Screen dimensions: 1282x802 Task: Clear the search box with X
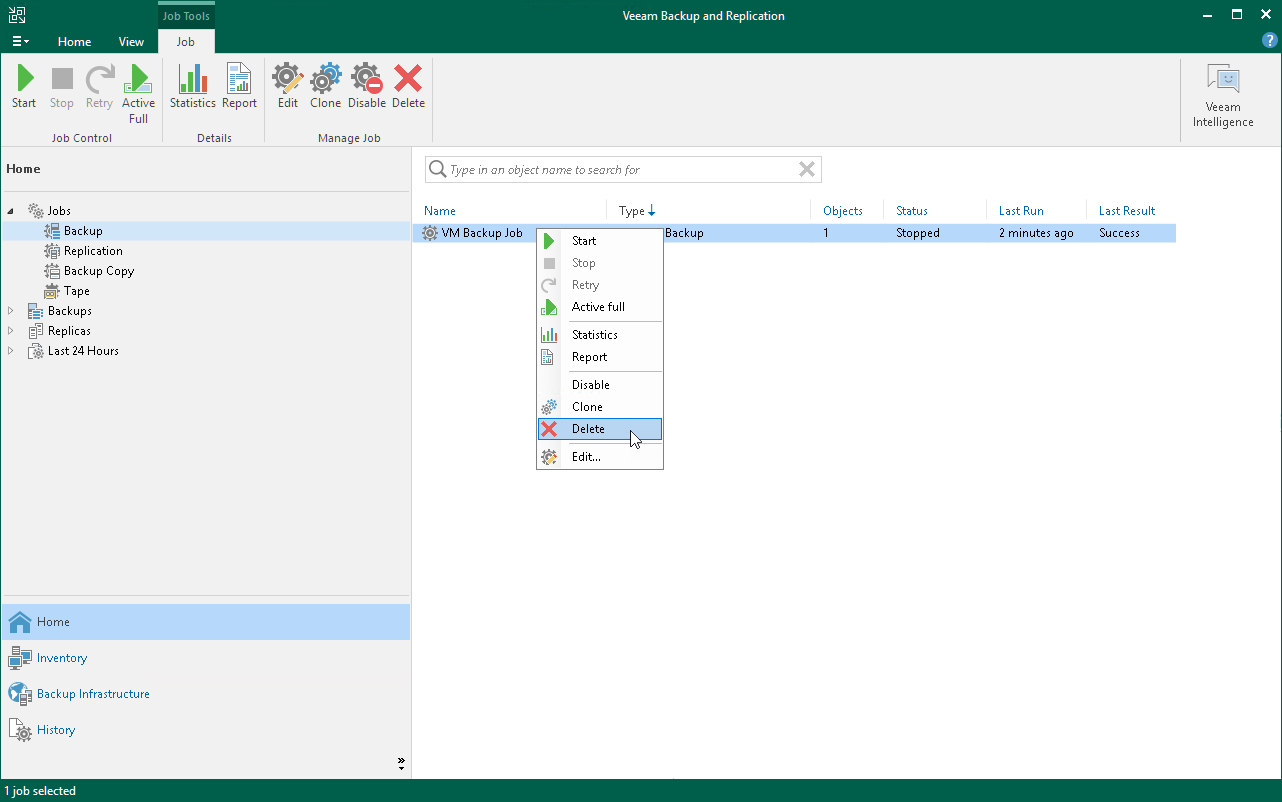807,170
